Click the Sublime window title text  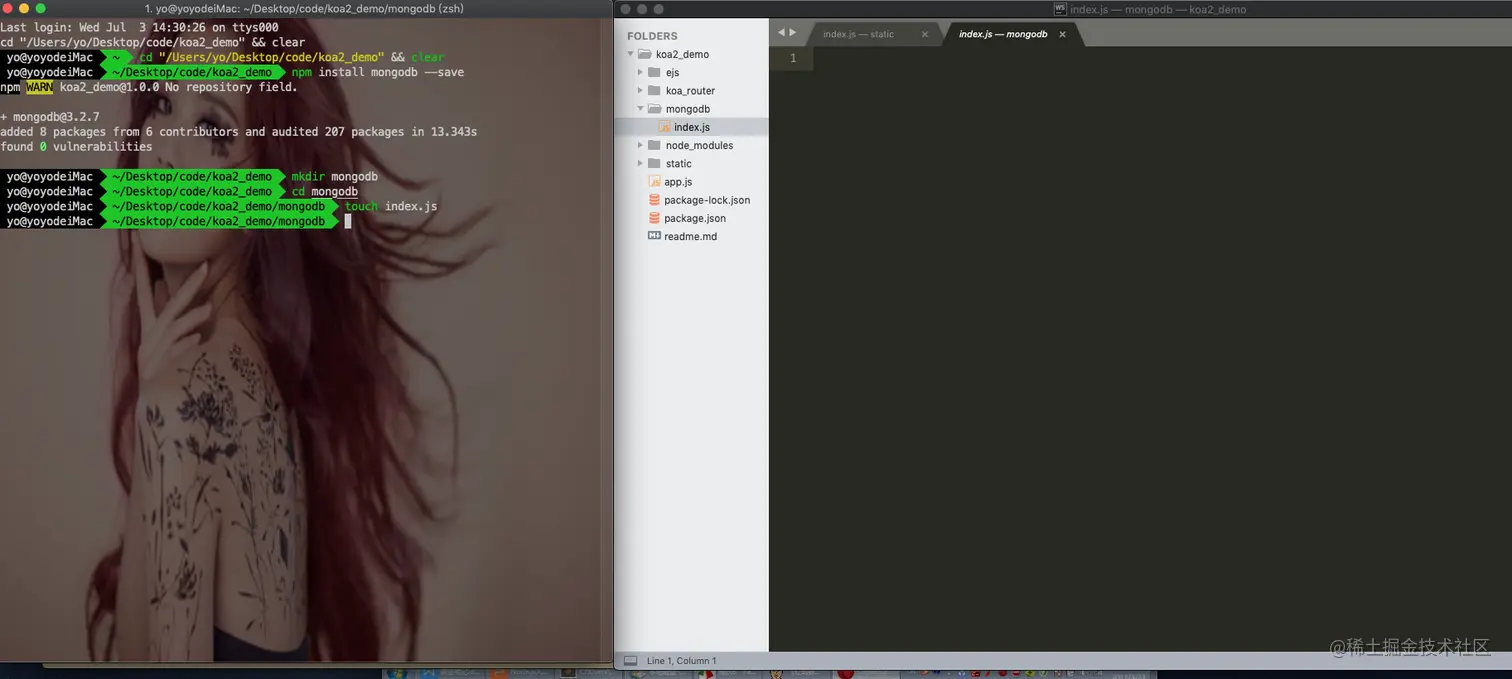(x=1158, y=9)
